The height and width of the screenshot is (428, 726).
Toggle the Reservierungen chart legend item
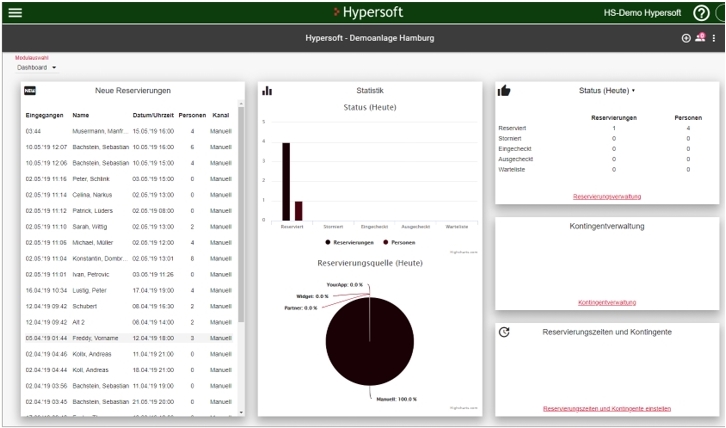(348, 242)
